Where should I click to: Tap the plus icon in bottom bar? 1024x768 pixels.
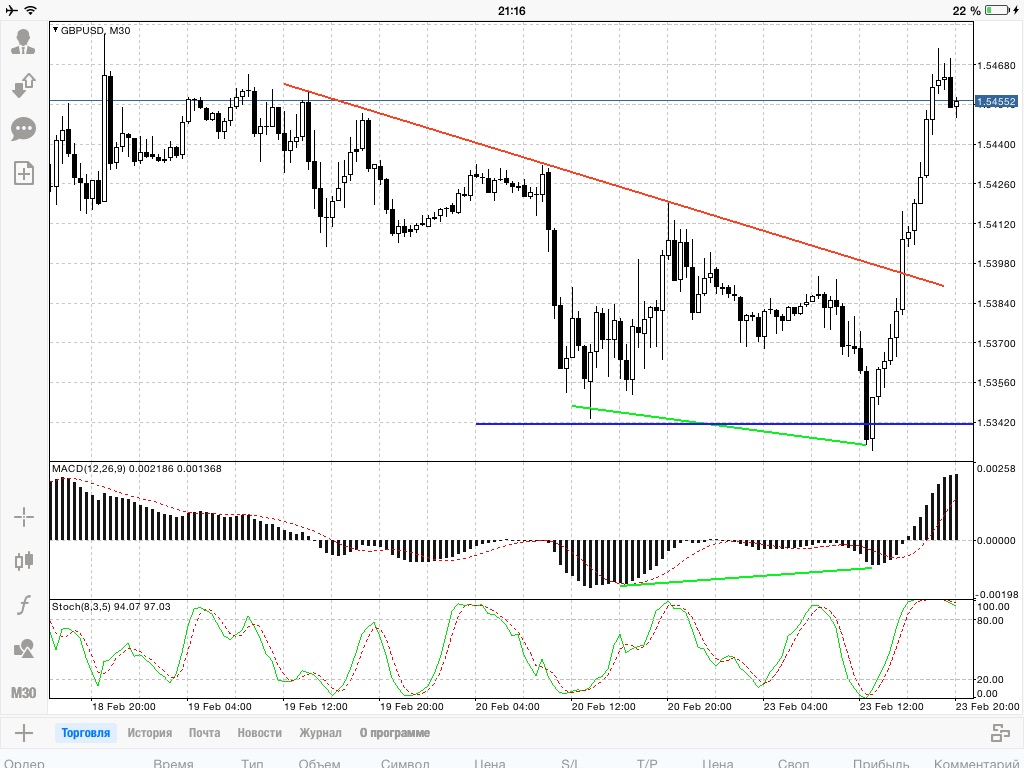[x=24, y=733]
